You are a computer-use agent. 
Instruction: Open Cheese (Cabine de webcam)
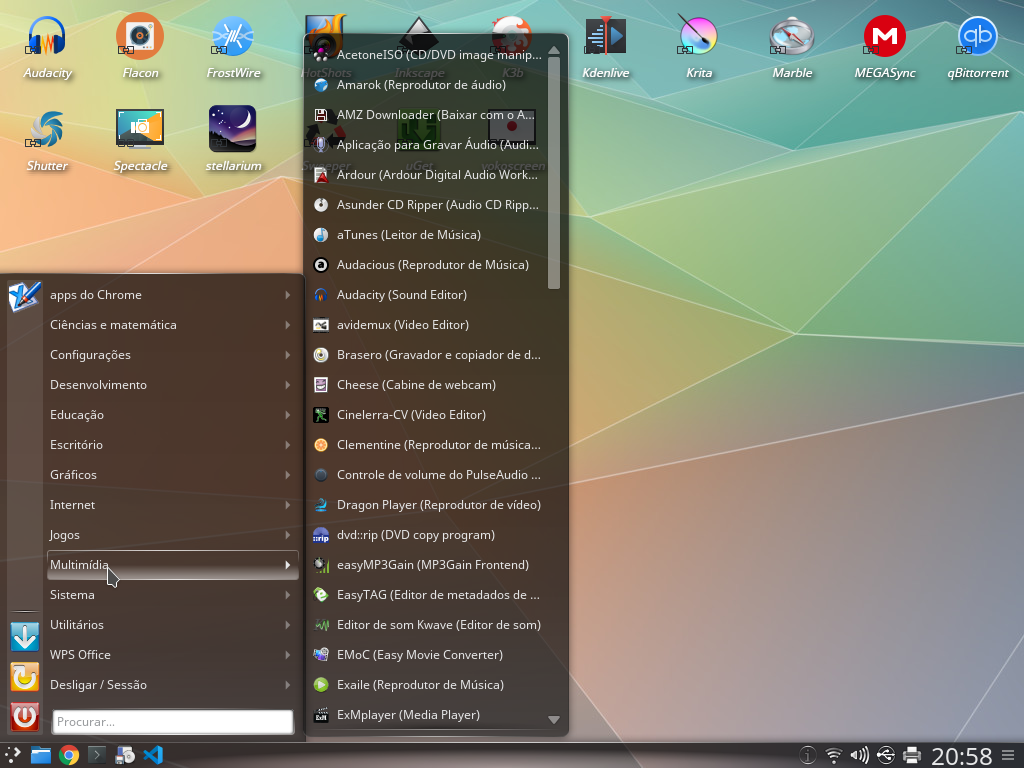428,385
